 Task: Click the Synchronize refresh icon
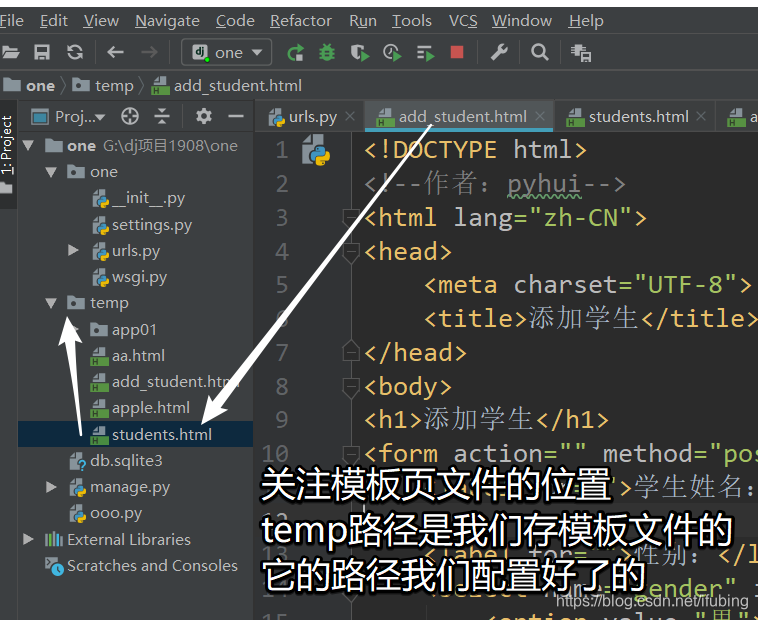[x=75, y=52]
